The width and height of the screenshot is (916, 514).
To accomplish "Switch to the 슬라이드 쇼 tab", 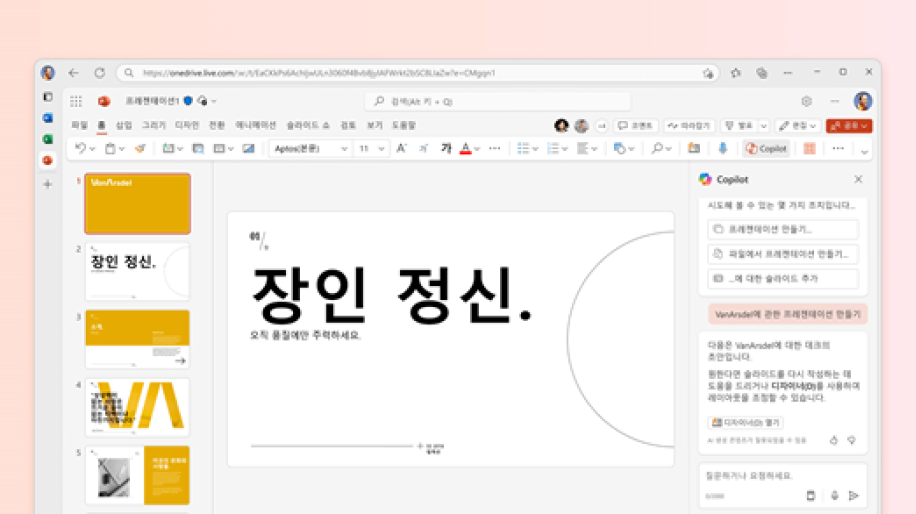I will pyautogui.click(x=308, y=125).
